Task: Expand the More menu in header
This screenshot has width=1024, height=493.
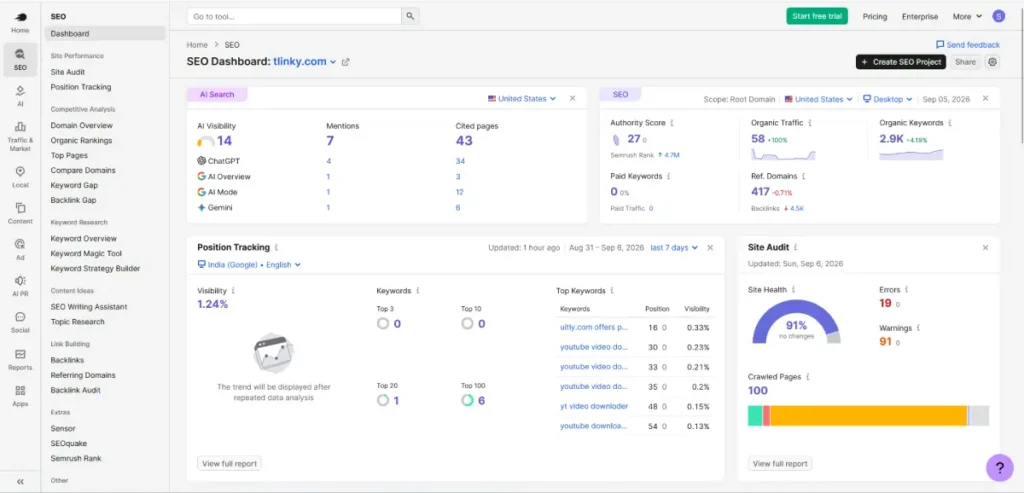Action: click(x=967, y=16)
